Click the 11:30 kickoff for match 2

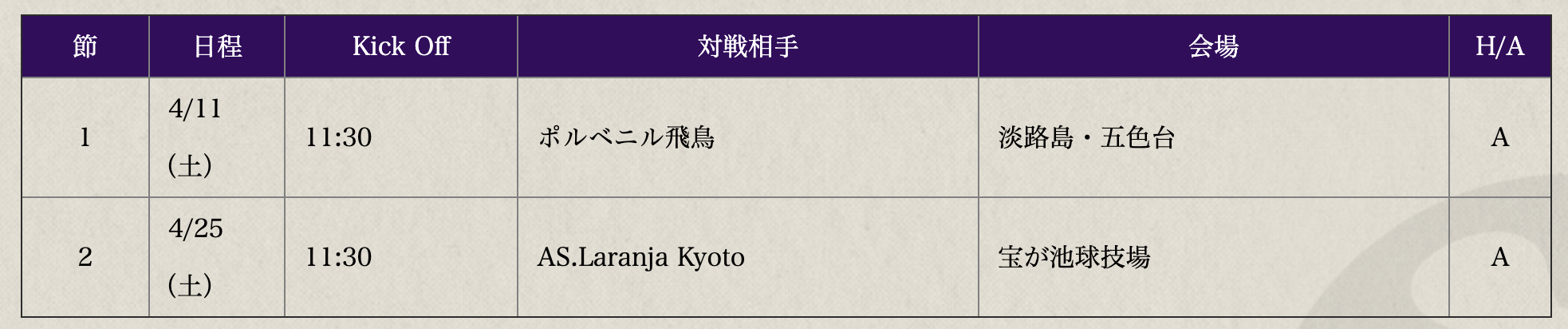tap(339, 257)
